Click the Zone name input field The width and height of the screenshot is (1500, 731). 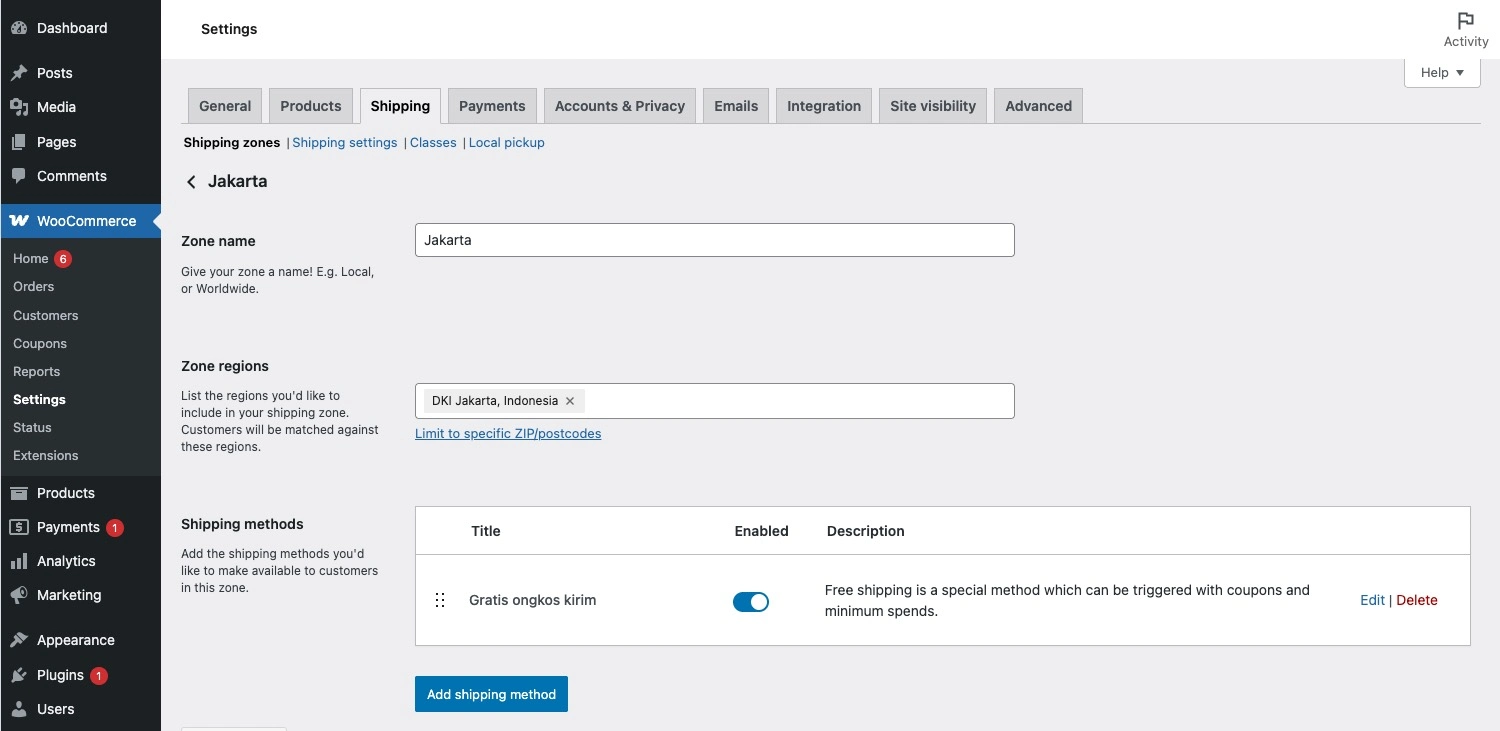click(715, 240)
